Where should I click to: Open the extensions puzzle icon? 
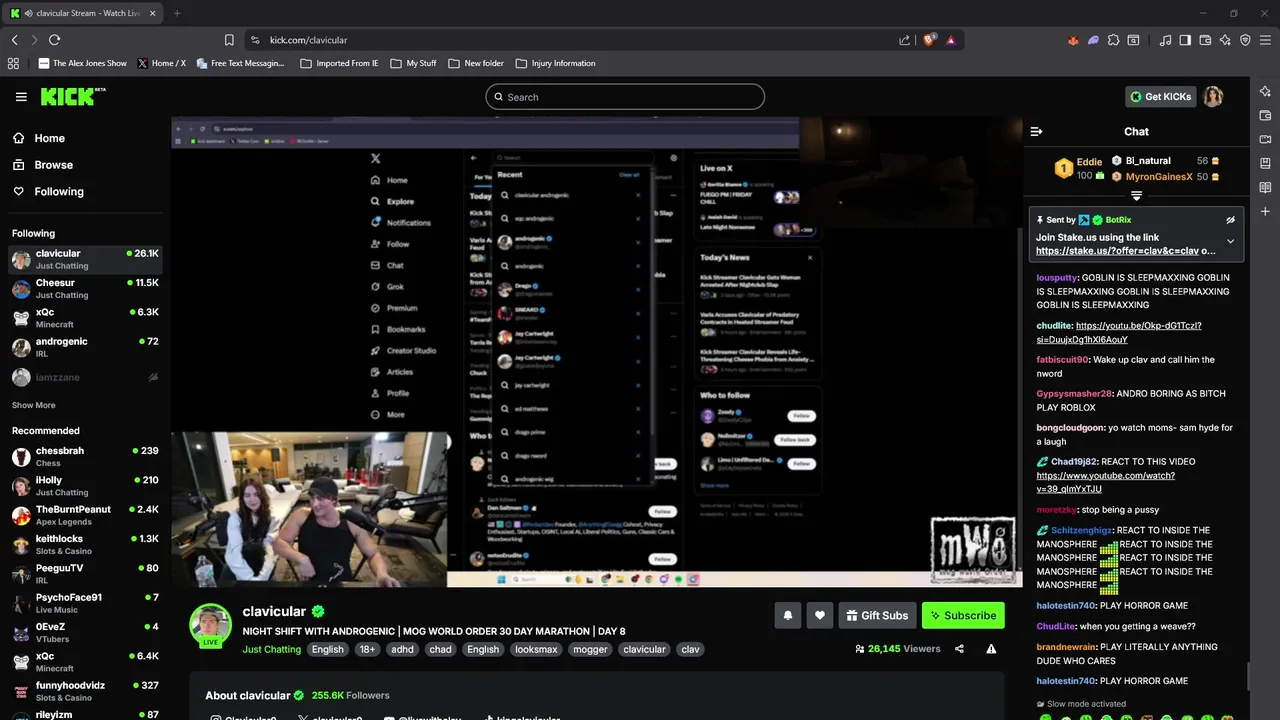1113,40
